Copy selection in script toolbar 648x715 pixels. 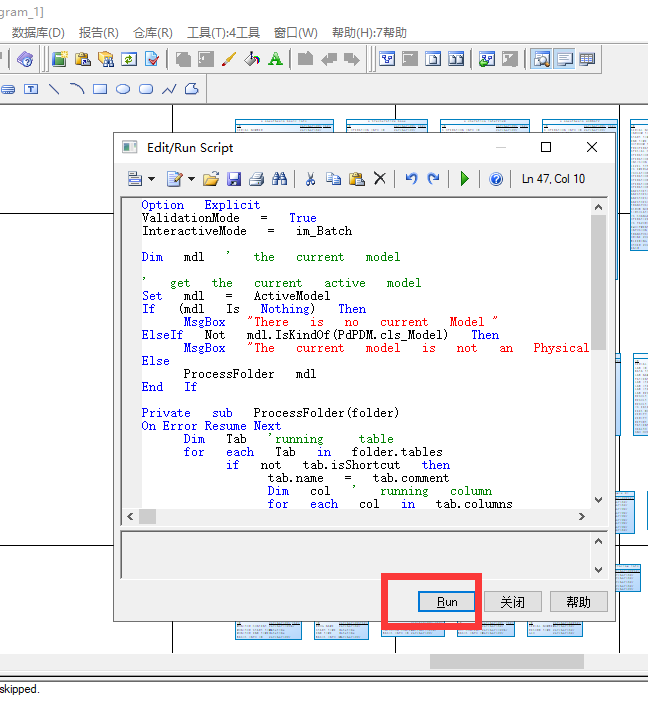pyautogui.click(x=333, y=179)
